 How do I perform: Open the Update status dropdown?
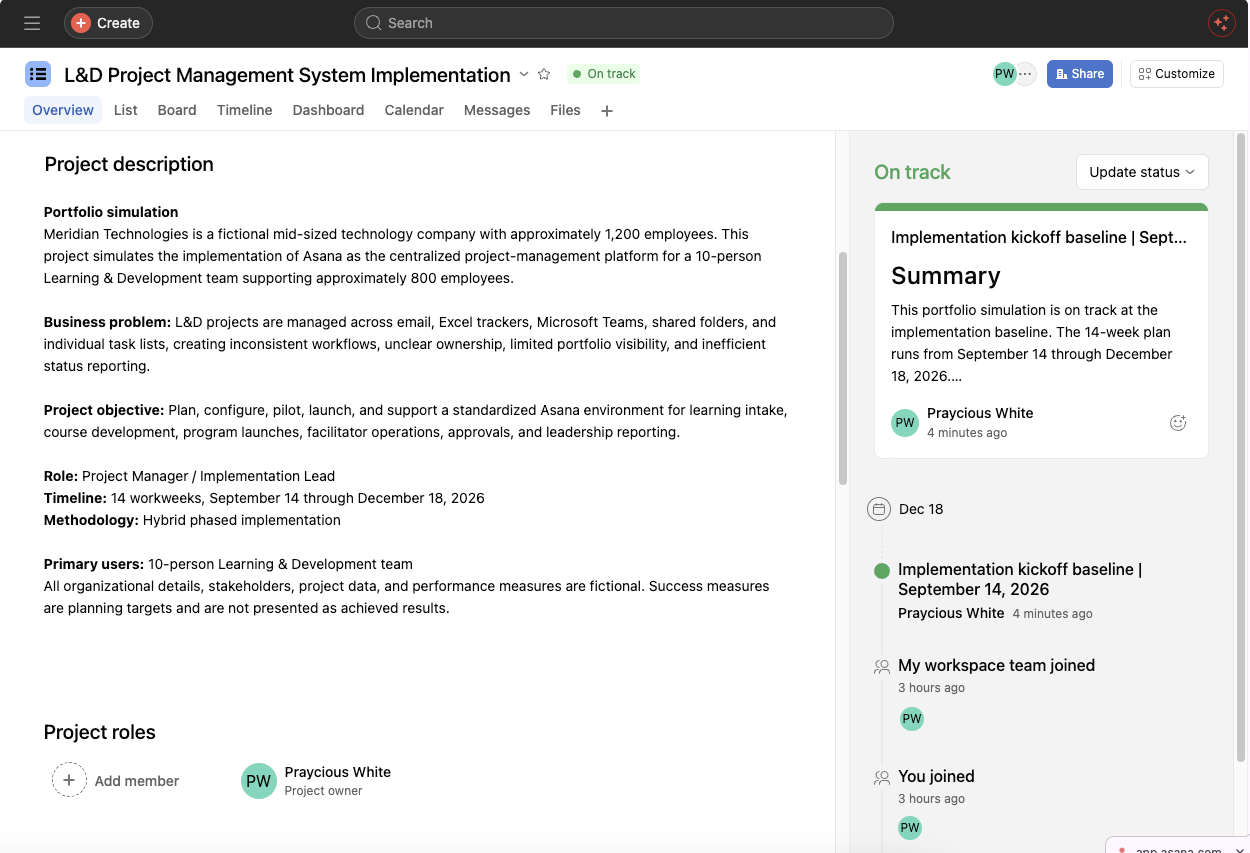click(1142, 172)
